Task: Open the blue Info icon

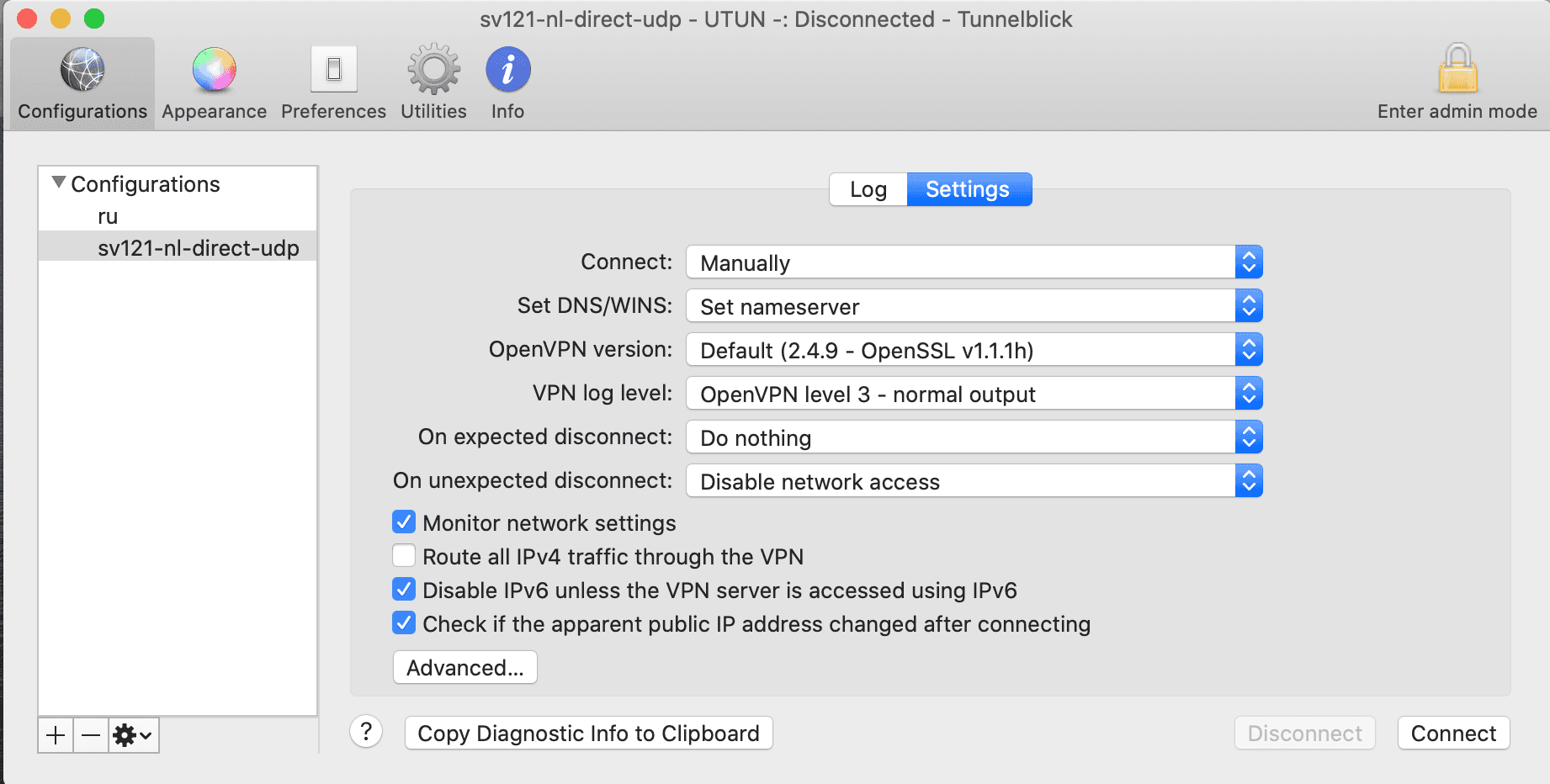Action: point(507,70)
